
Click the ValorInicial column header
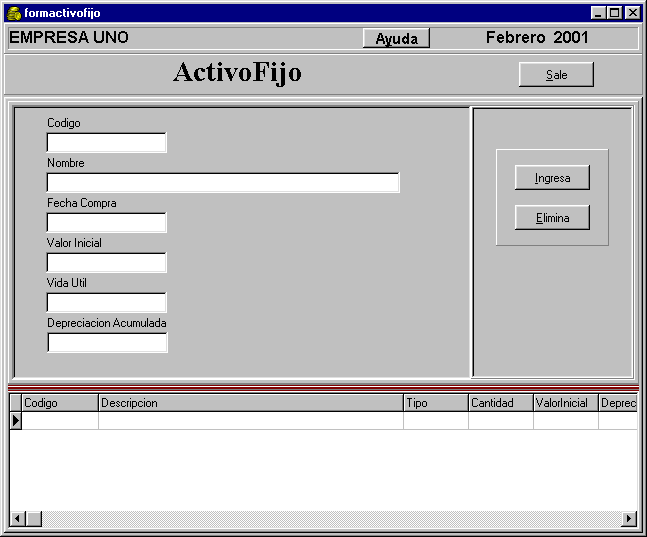[x=566, y=403]
